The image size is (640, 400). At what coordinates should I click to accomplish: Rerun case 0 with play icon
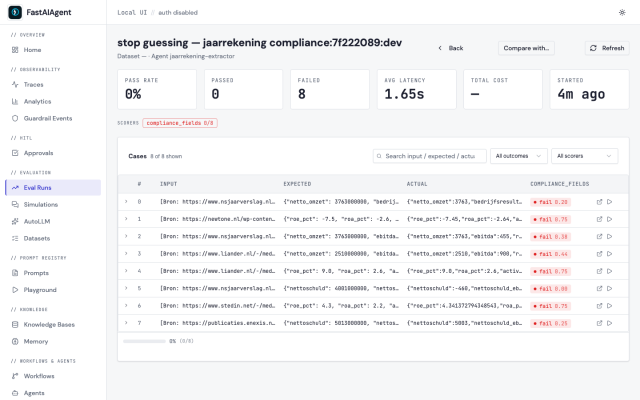pos(609,202)
